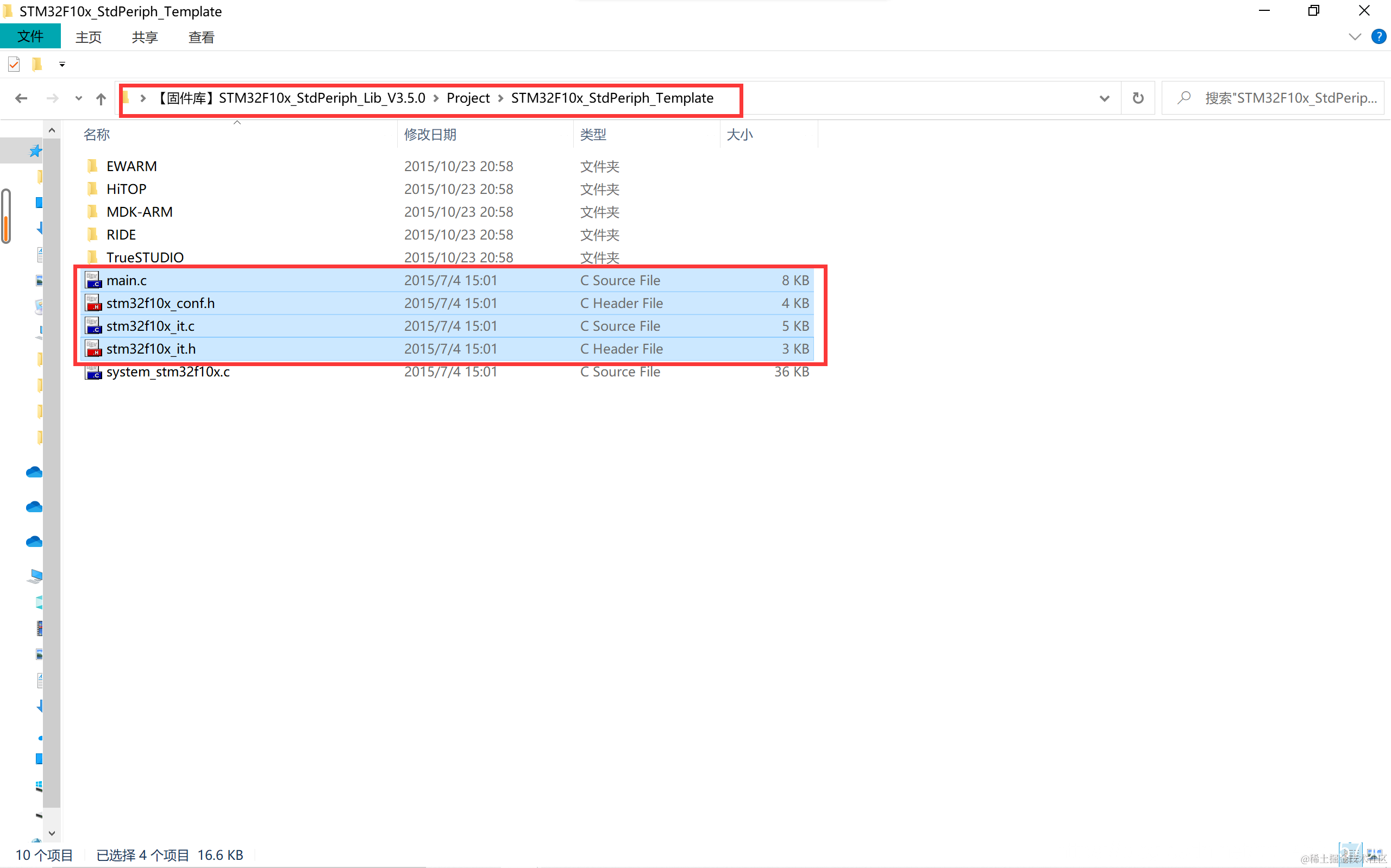Refresh the current folder view
1391x868 pixels.
click(1138, 98)
